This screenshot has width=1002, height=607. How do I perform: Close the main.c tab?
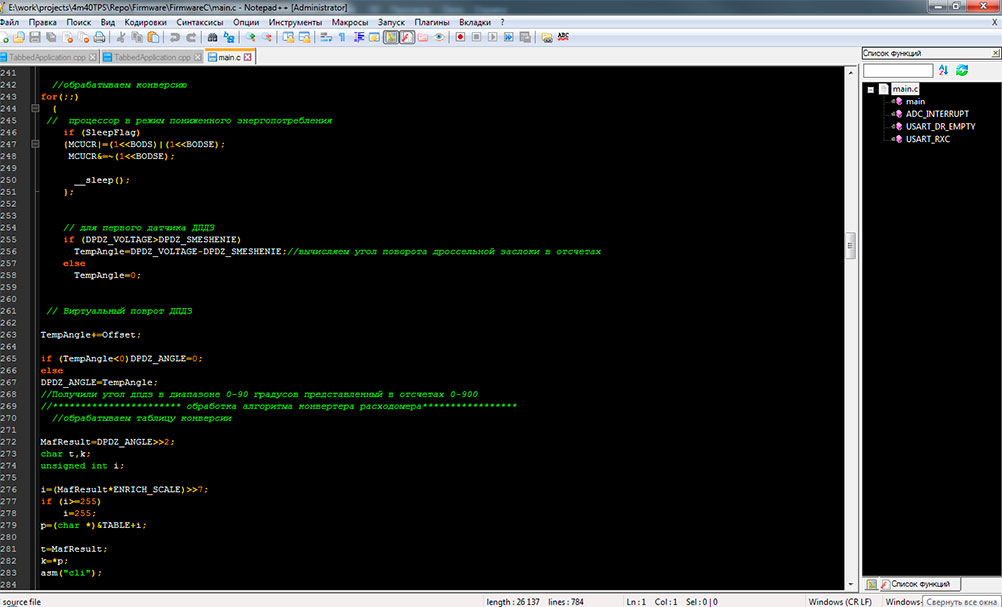coord(249,57)
